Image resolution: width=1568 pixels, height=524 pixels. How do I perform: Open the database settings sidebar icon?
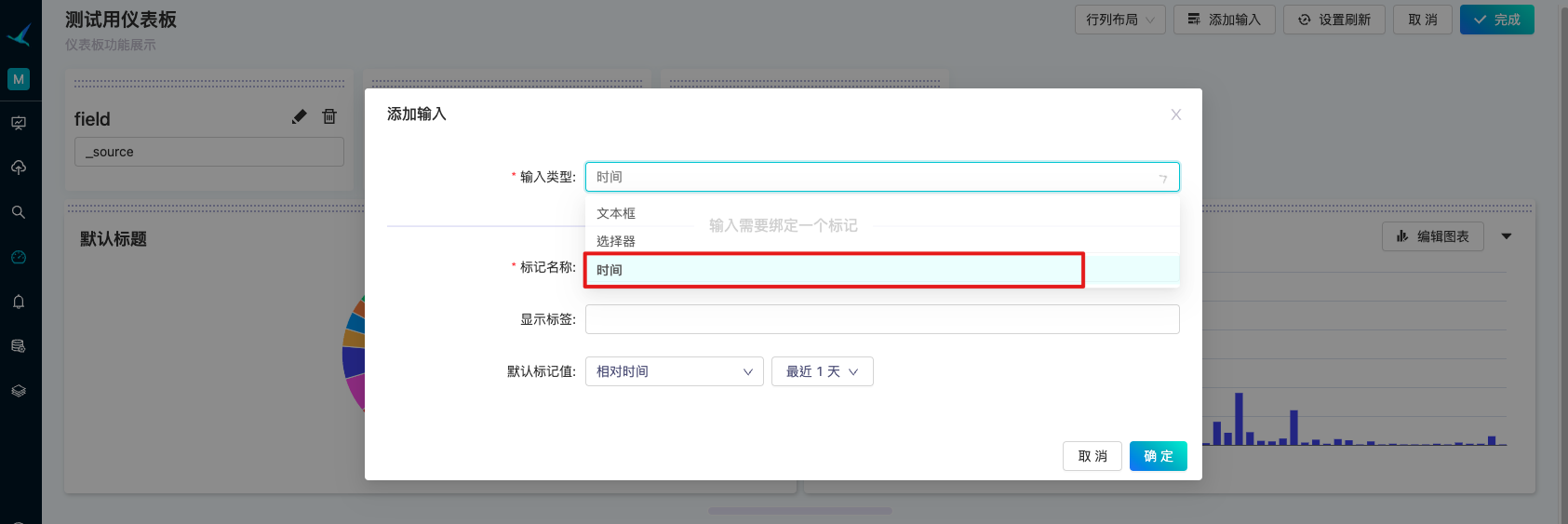click(x=19, y=346)
